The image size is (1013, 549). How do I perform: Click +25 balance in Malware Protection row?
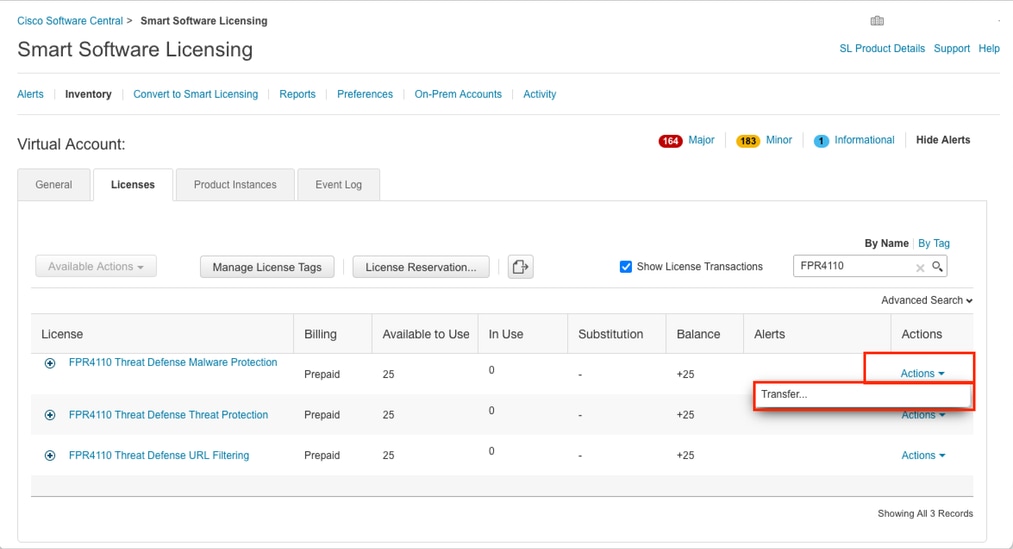(x=685, y=374)
